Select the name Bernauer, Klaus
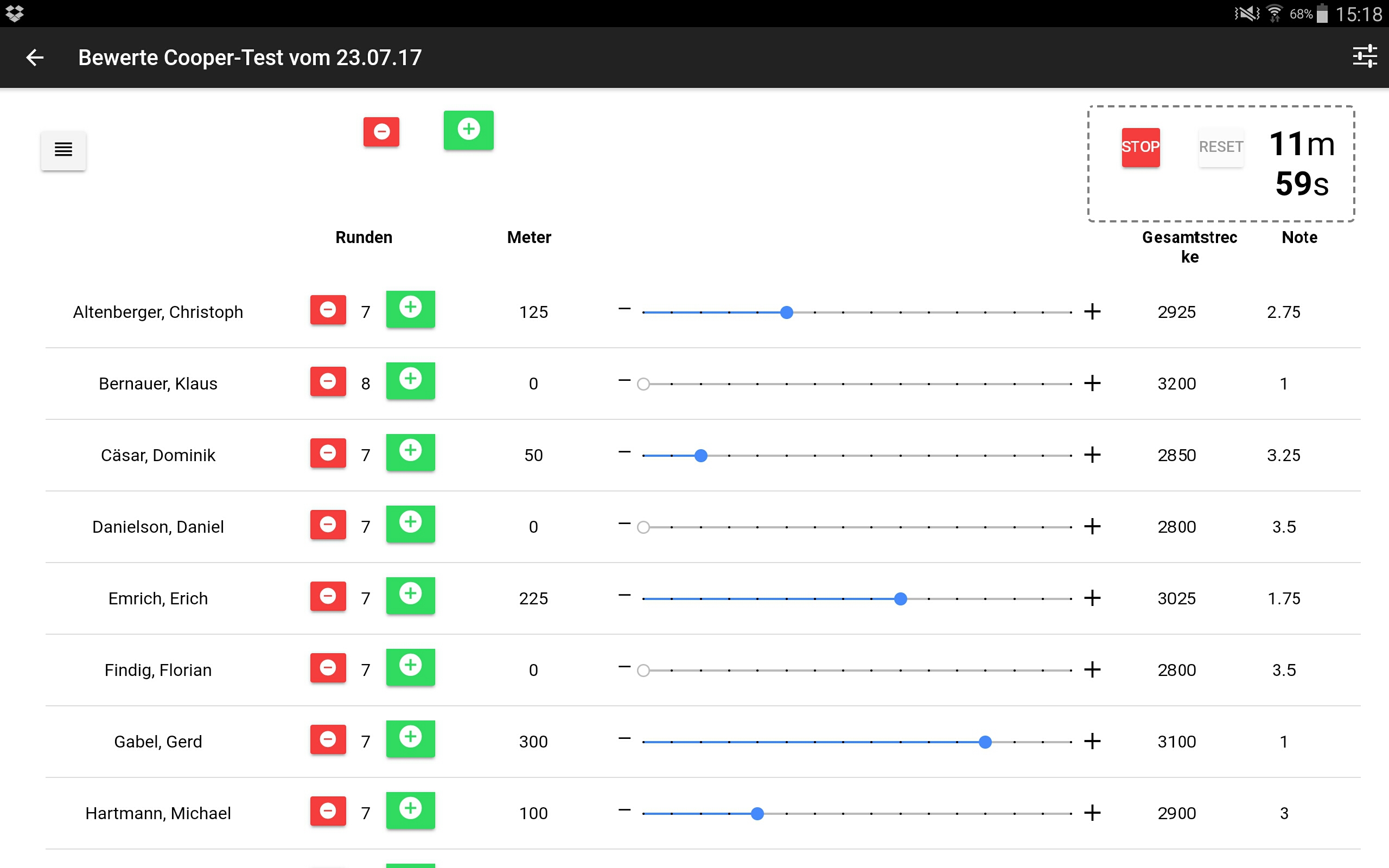Viewport: 1389px width, 868px height. [158, 384]
